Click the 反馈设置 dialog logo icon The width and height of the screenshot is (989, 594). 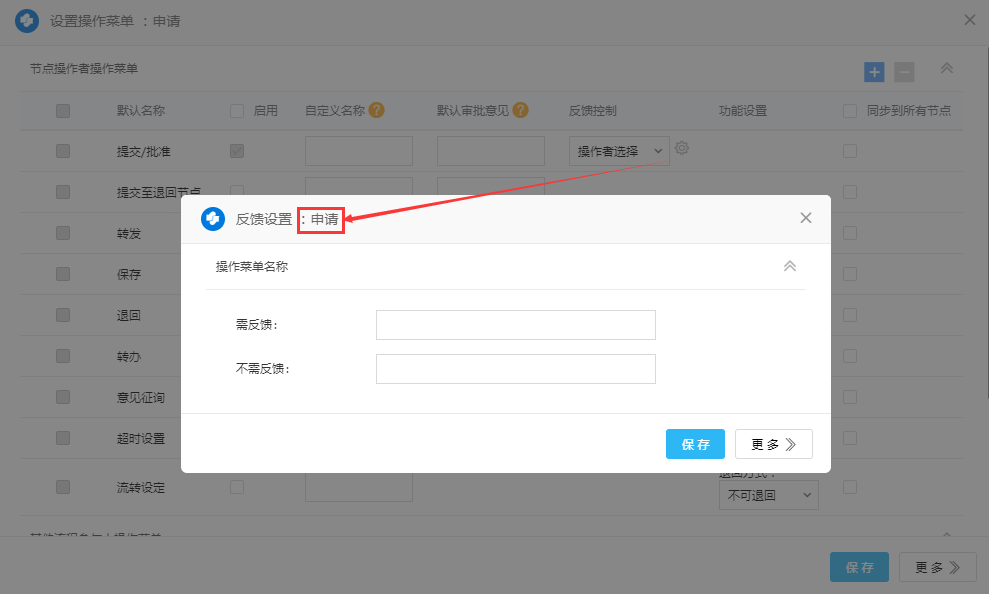(x=212, y=219)
